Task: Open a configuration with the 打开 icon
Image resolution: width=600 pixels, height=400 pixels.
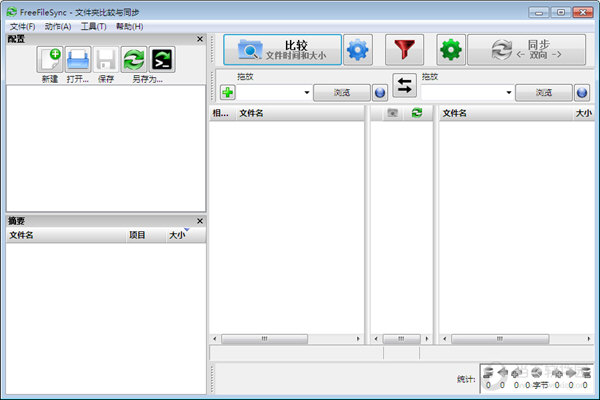Action: pos(78,59)
